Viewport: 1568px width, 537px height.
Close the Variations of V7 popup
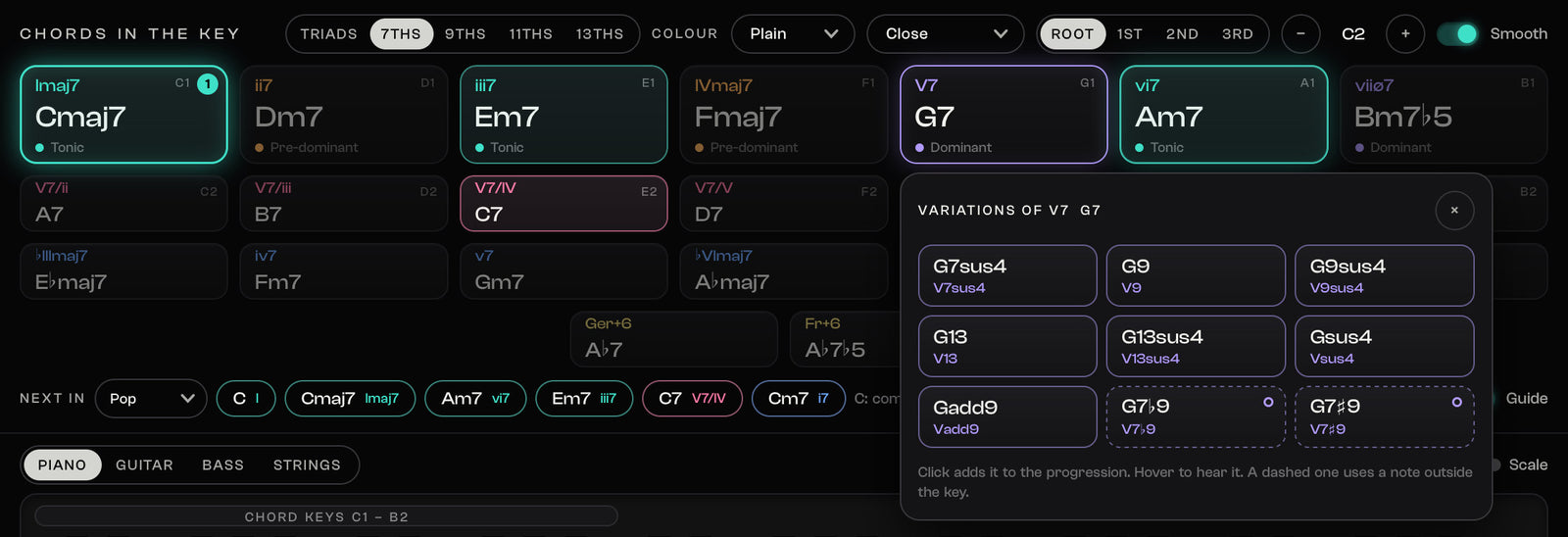1454,210
